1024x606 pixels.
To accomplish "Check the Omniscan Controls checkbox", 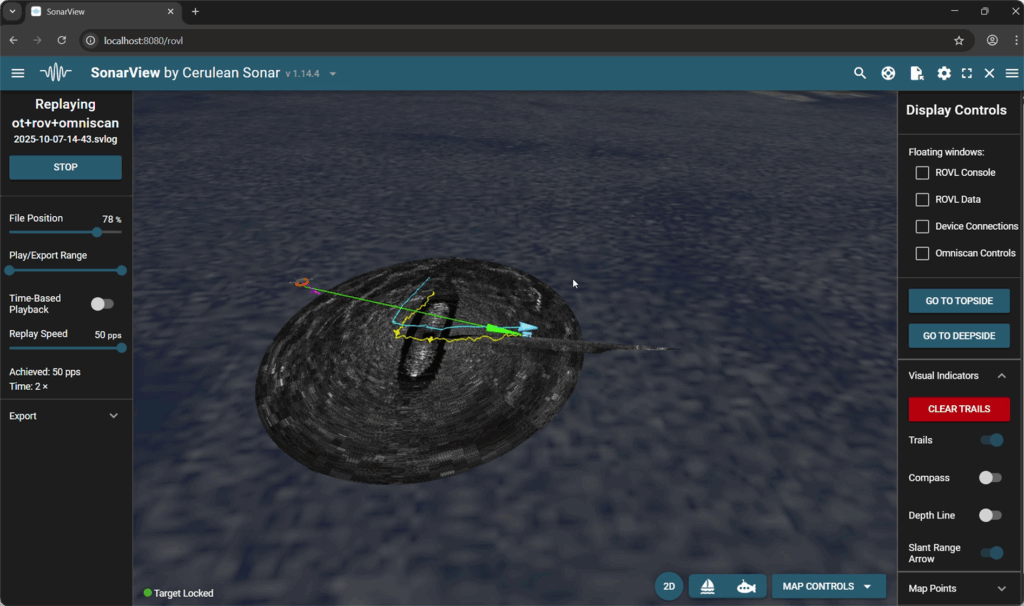I will pyautogui.click(x=922, y=253).
